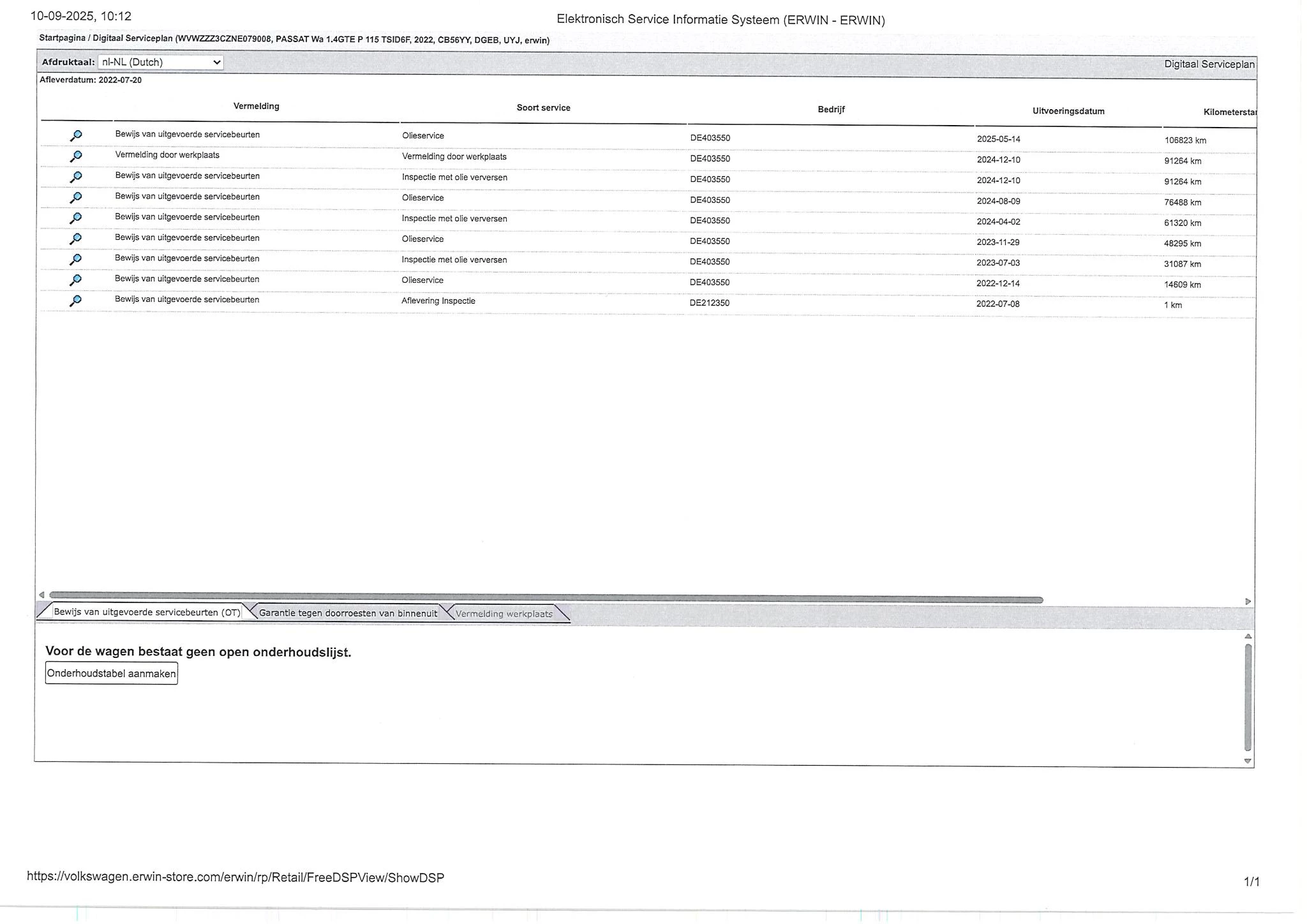Open the Afdruktaal language dropdown
The height and width of the screenshot is (924, 1307).
click(x=161, y=62)
